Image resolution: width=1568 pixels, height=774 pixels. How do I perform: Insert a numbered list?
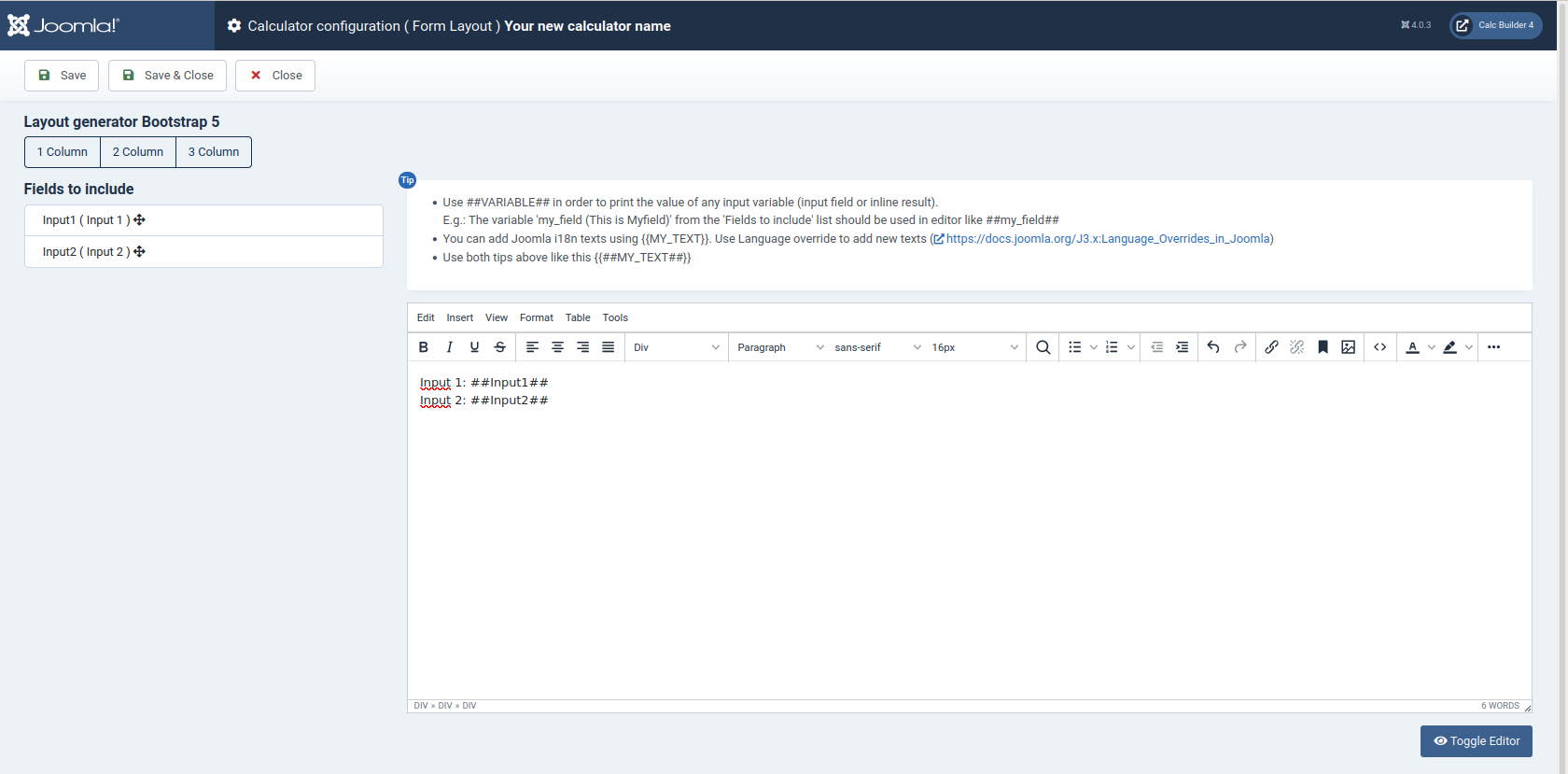tap(1112, 347)
